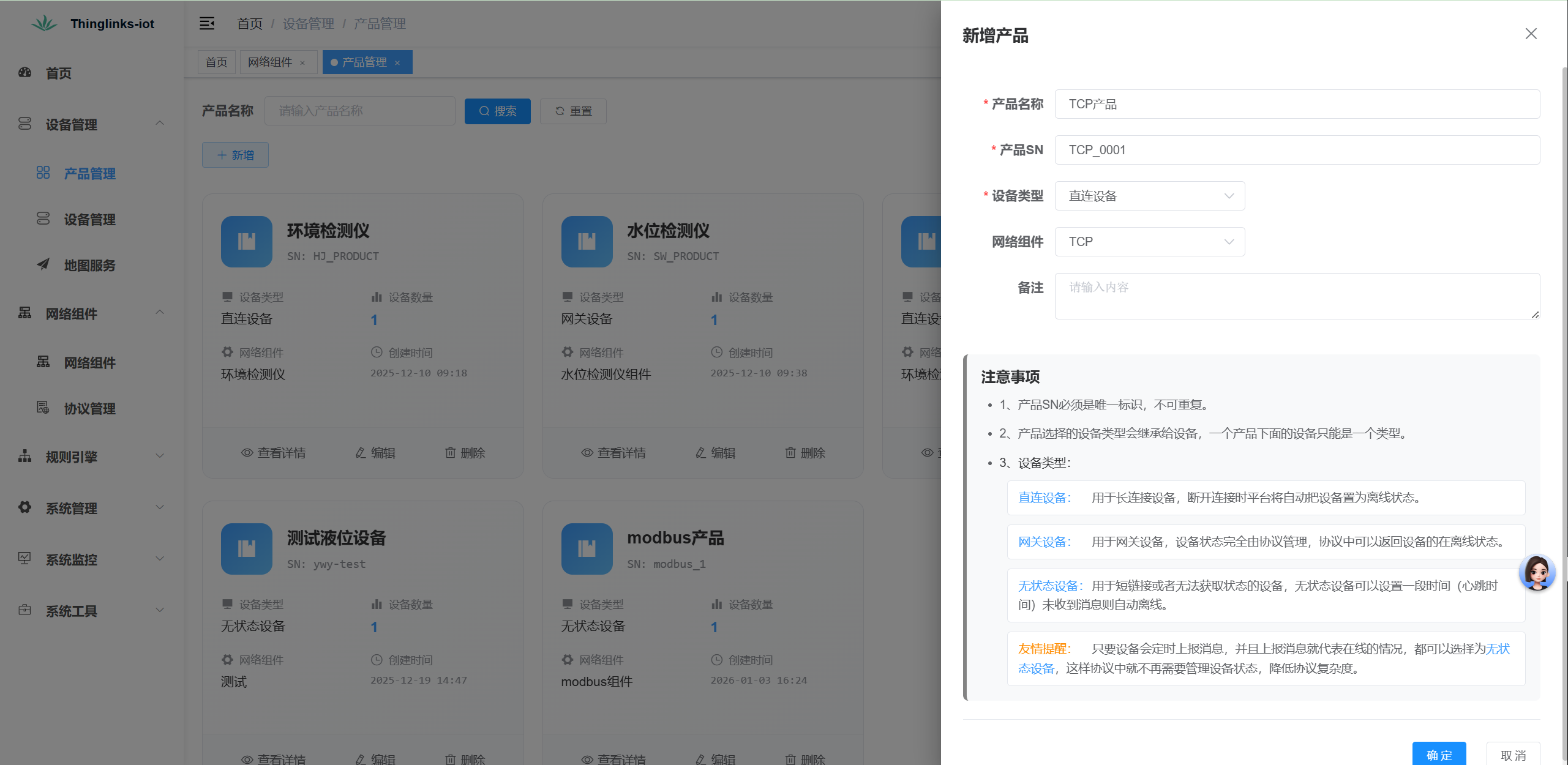Open 地图服务 from the sidebar
Screen dimensions: 1568x765
[90, 266]
